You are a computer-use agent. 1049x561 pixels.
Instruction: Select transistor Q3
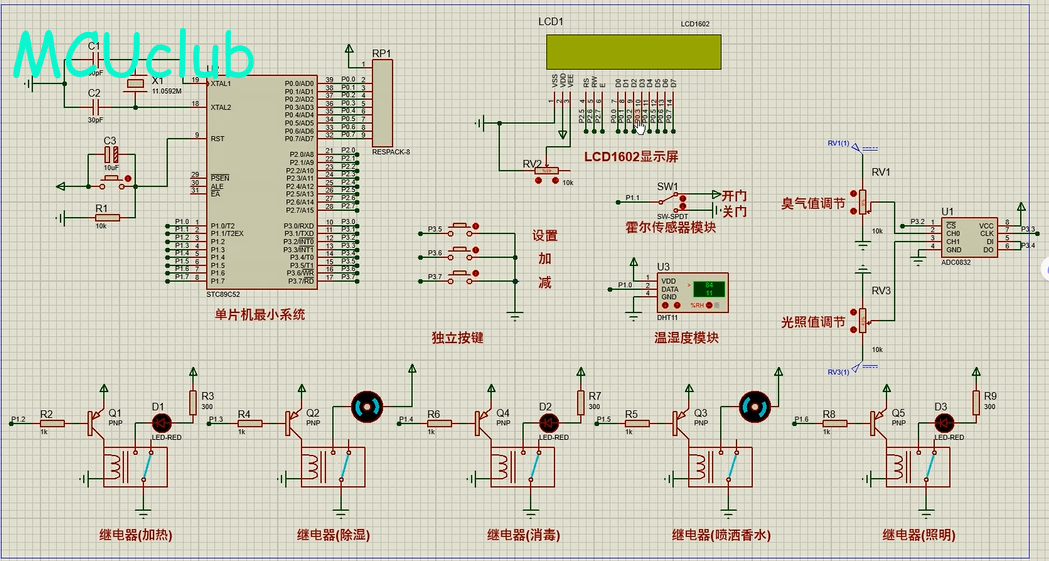click(683, 423)
